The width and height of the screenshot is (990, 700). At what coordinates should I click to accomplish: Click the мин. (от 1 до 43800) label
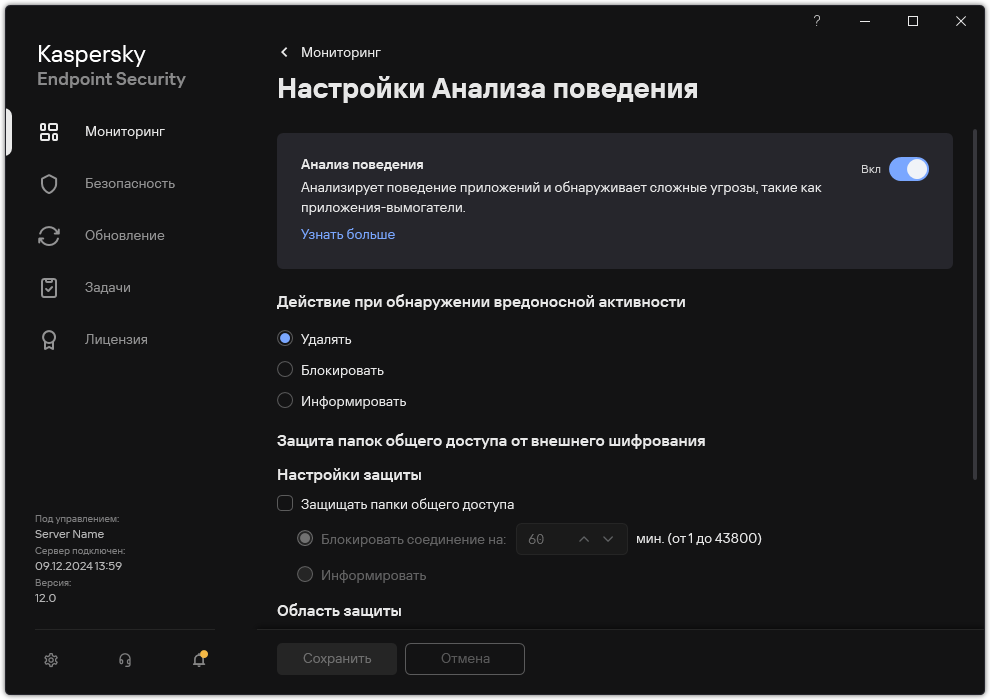(699, 538)
